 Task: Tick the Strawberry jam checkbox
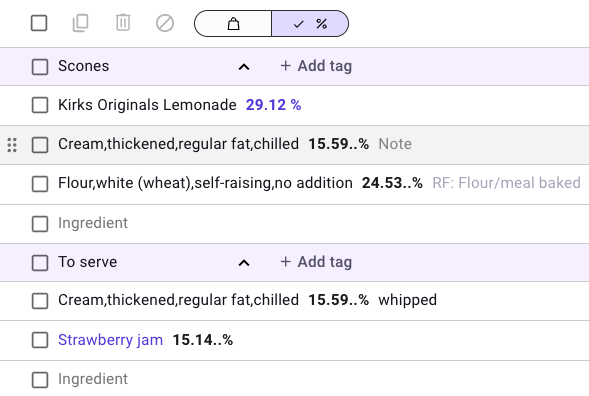point(40,340)
